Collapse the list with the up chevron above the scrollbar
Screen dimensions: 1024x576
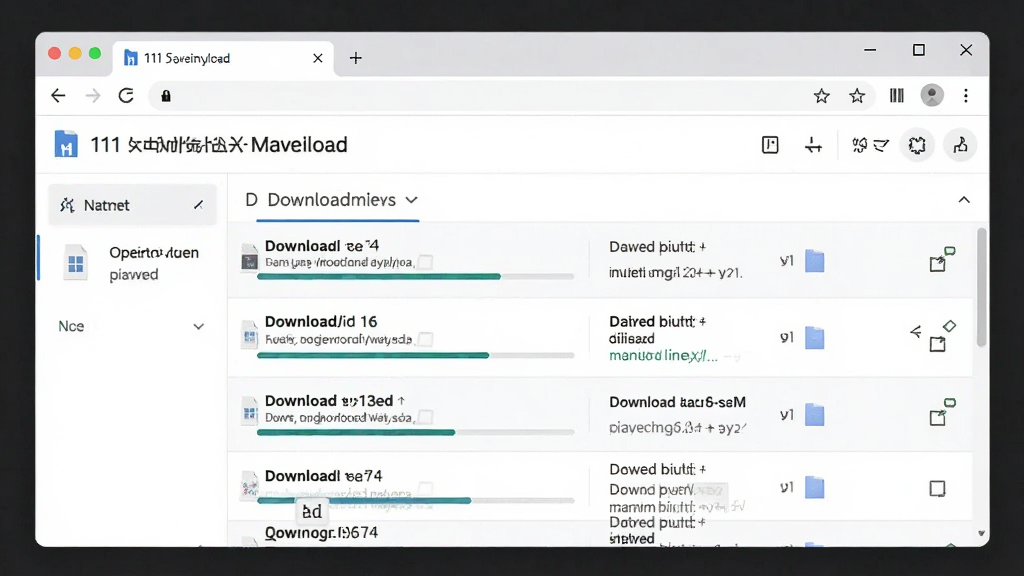(x=964, y=200)
